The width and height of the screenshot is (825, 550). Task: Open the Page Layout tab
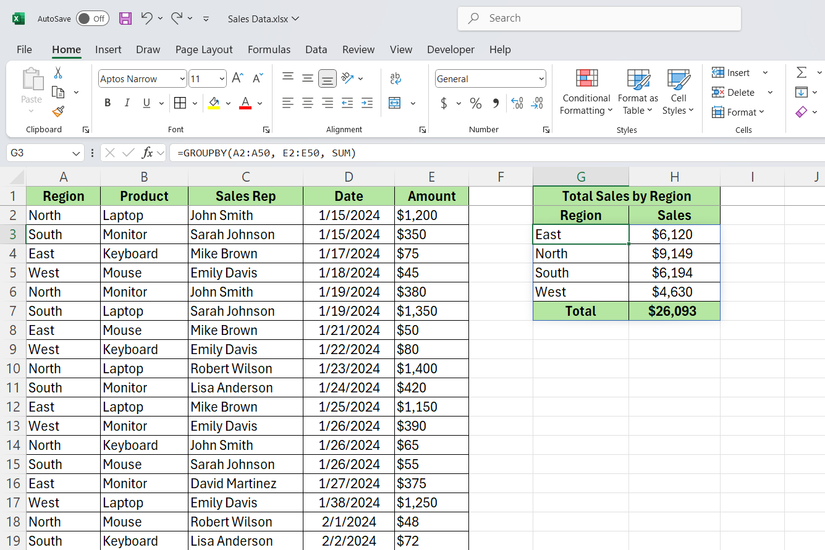[x=203, y=49]
